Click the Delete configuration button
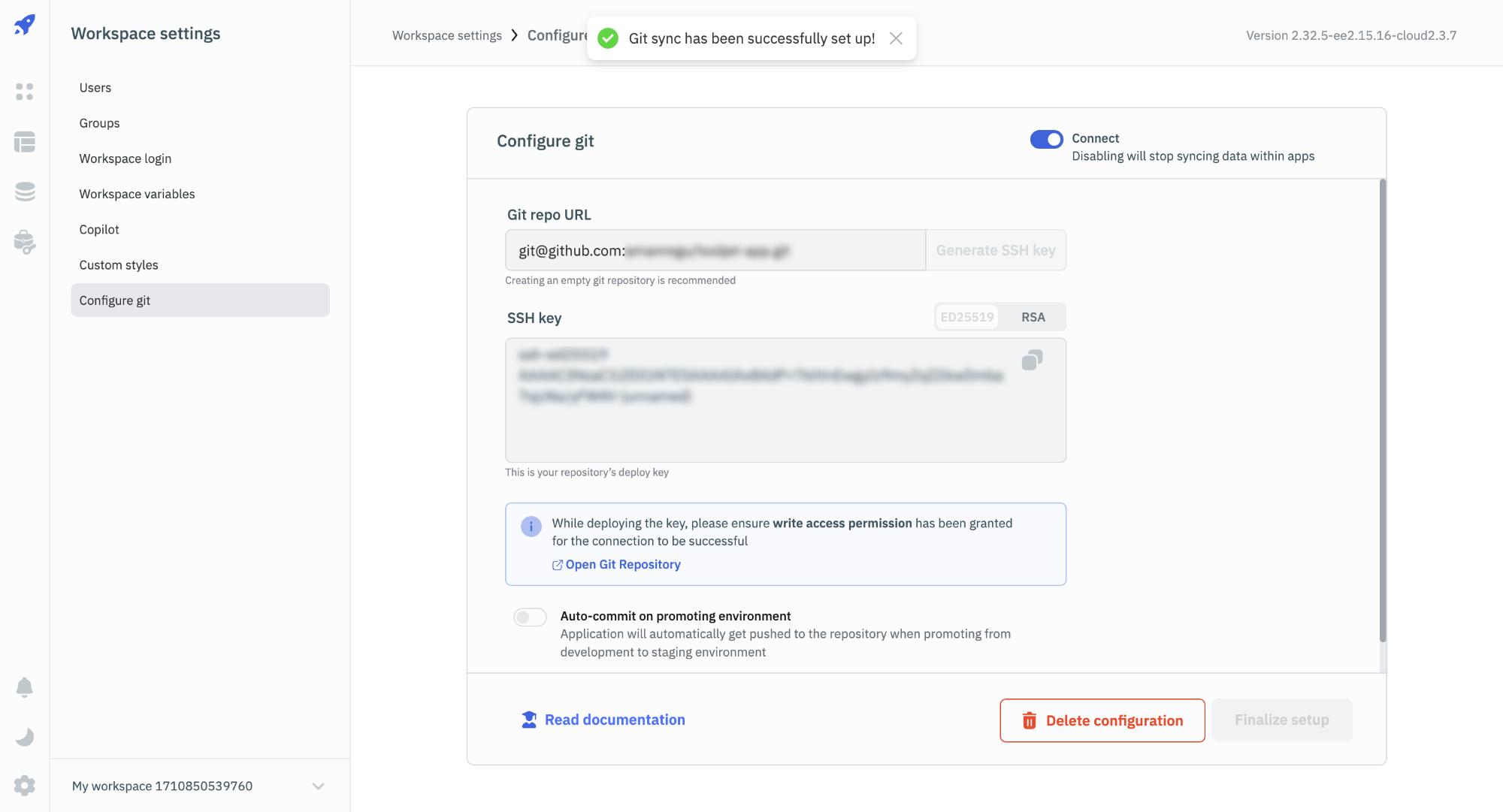The width and height of the screenshot is (1503, 812). pyautogui.click(x=1102, y=720)
